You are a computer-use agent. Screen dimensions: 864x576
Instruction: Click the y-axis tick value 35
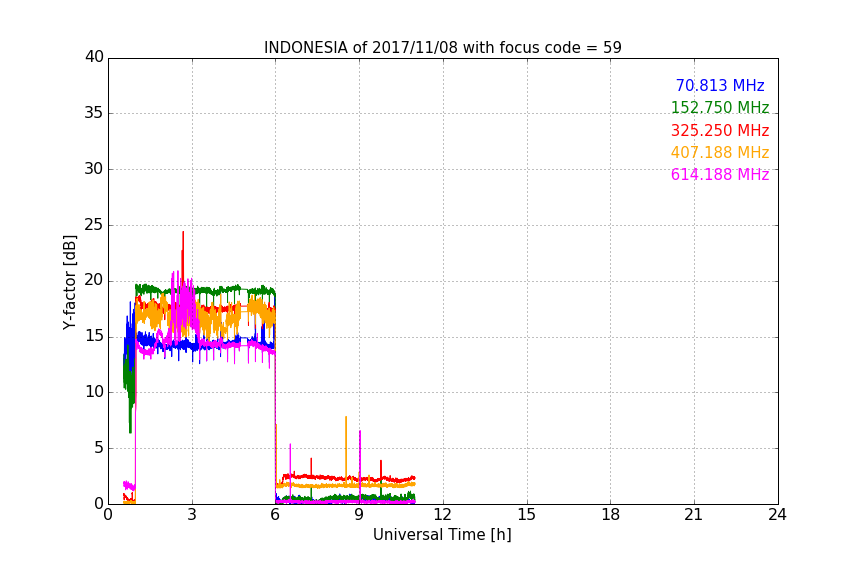pos(94,113)
